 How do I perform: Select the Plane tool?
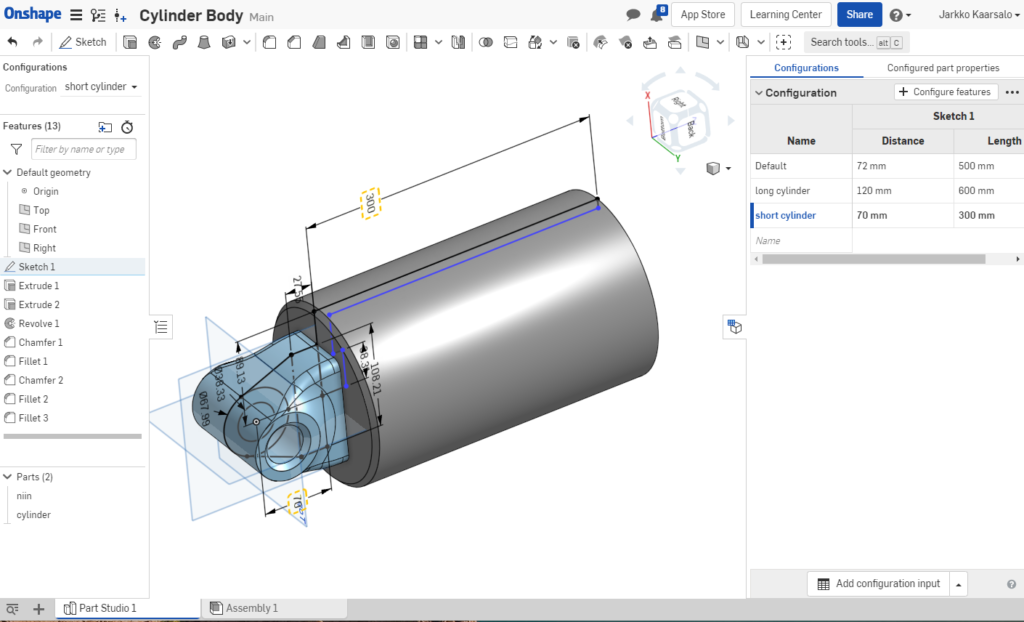point(703,42)
